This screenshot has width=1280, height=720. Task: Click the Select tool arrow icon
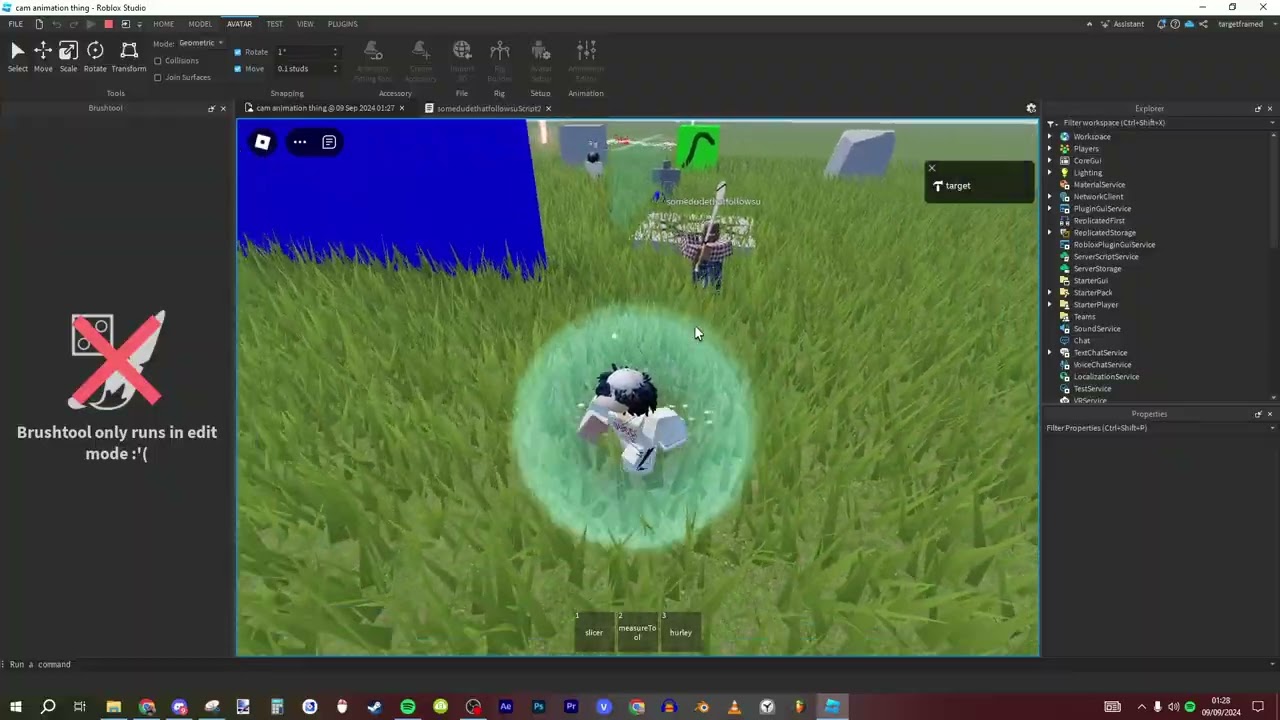point(17,52)
